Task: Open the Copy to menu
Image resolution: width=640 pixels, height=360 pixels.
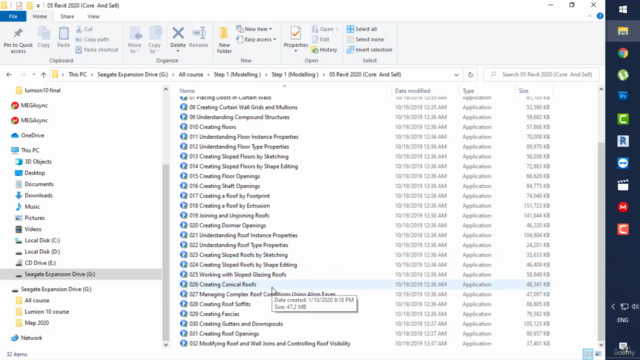Action: click(x=154, y=40)
